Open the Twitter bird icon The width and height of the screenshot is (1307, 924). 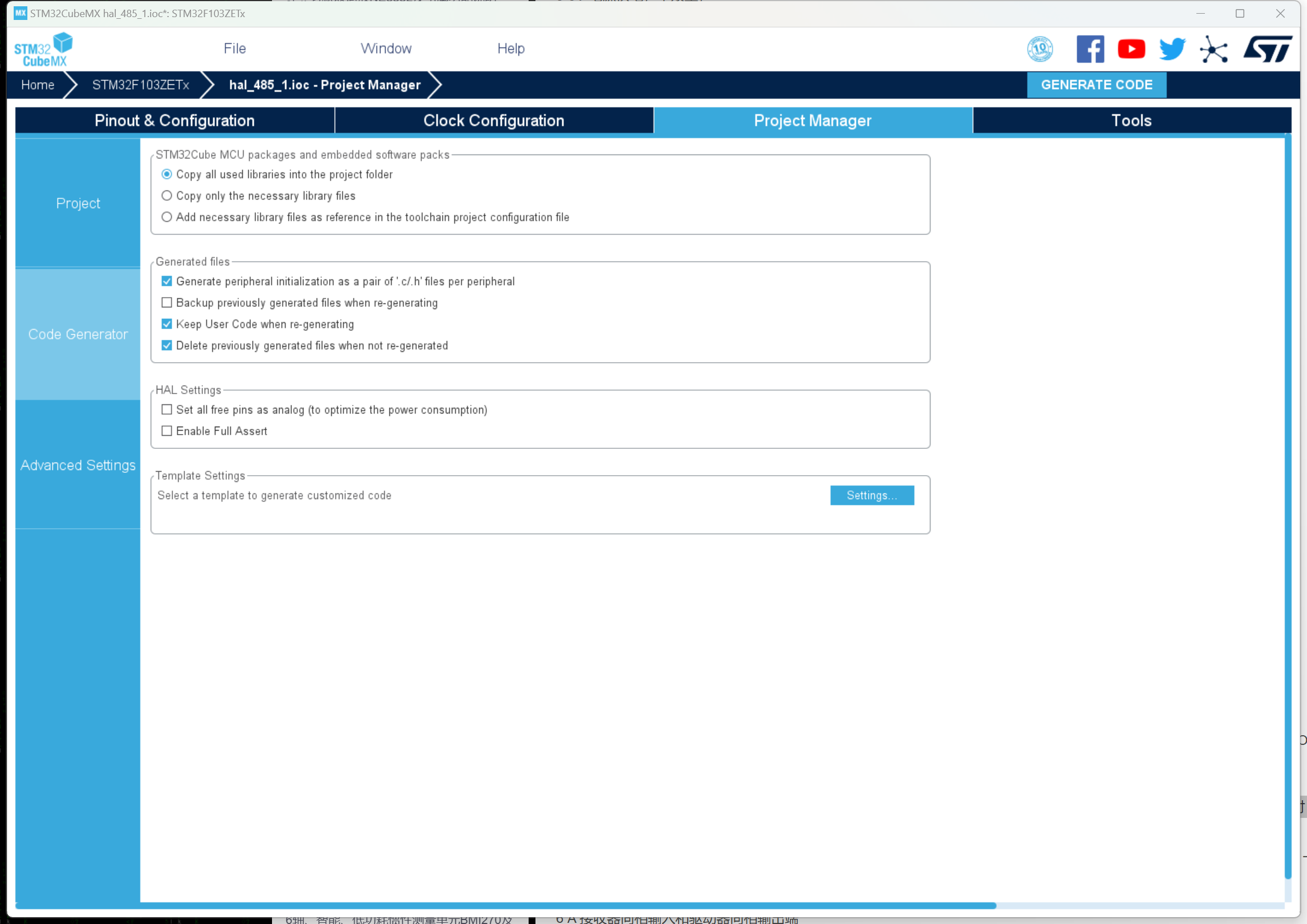point(1172,49)
